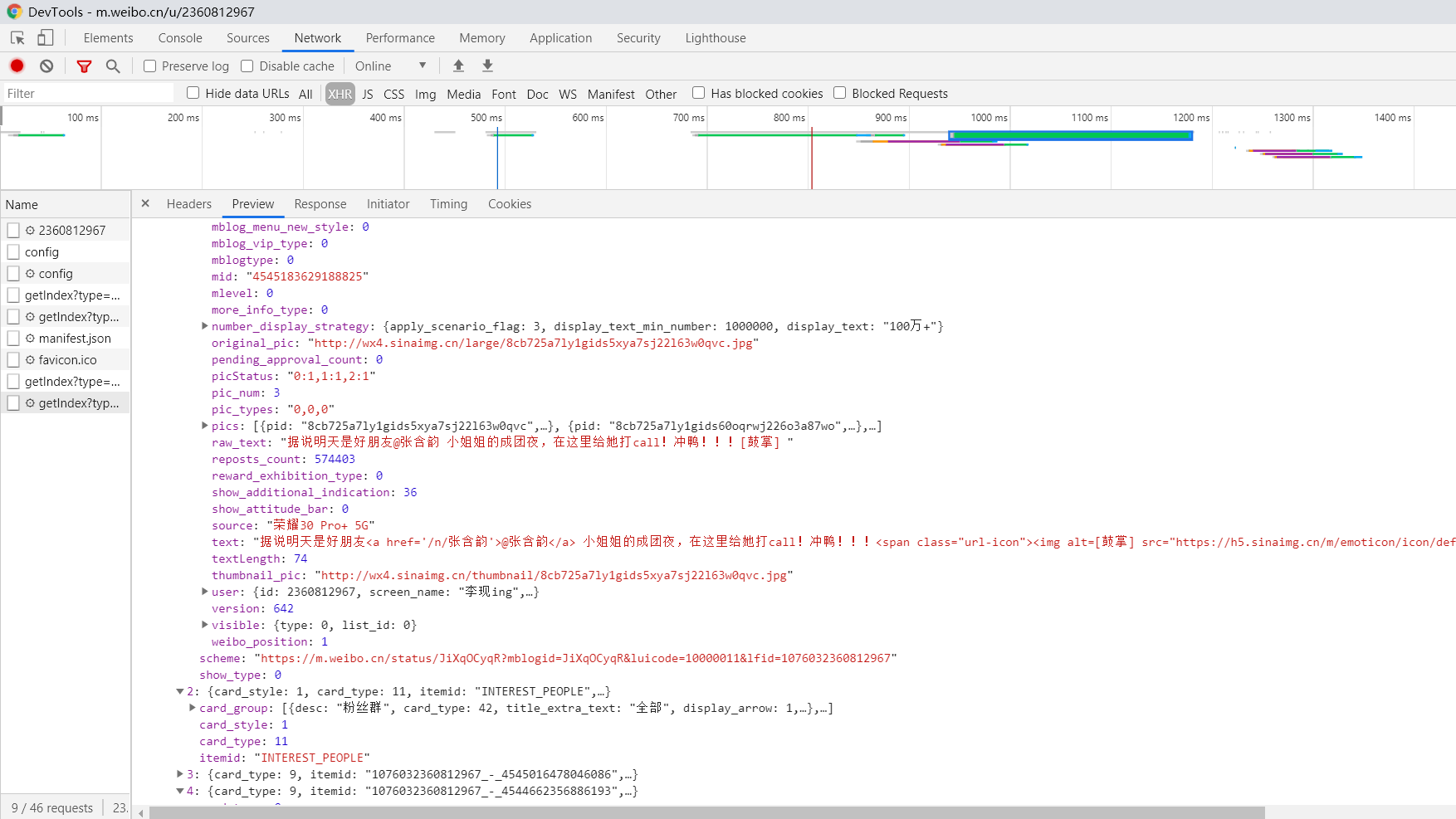Screen dimensions: 1456x819
Task: Select the last getIndex?typ... request
Action: (x=66, y=403)
